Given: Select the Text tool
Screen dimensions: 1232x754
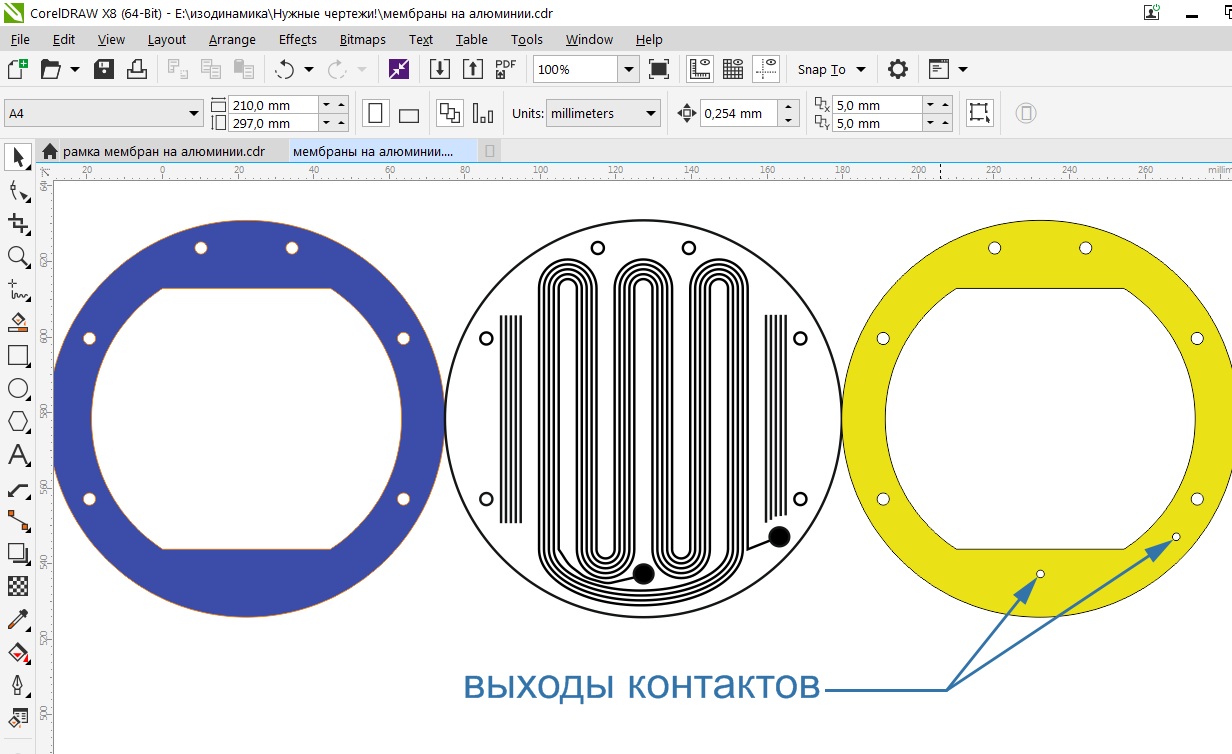Looking at the screenshot, I should [18, 455].
